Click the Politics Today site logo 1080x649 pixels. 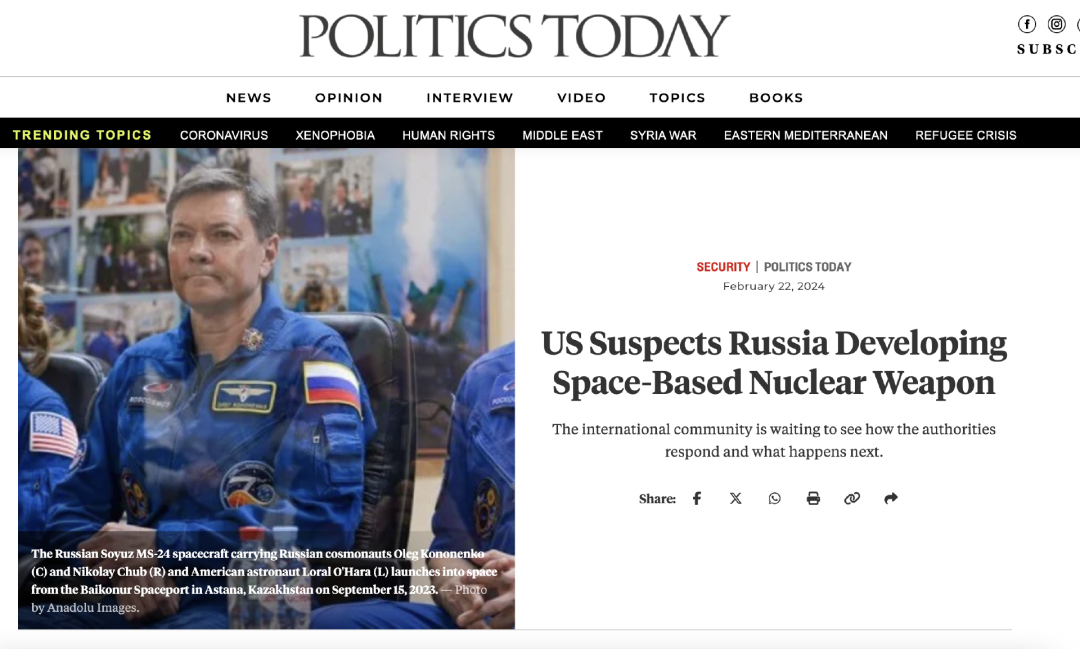pyautogui.click(x=514, y=36)
